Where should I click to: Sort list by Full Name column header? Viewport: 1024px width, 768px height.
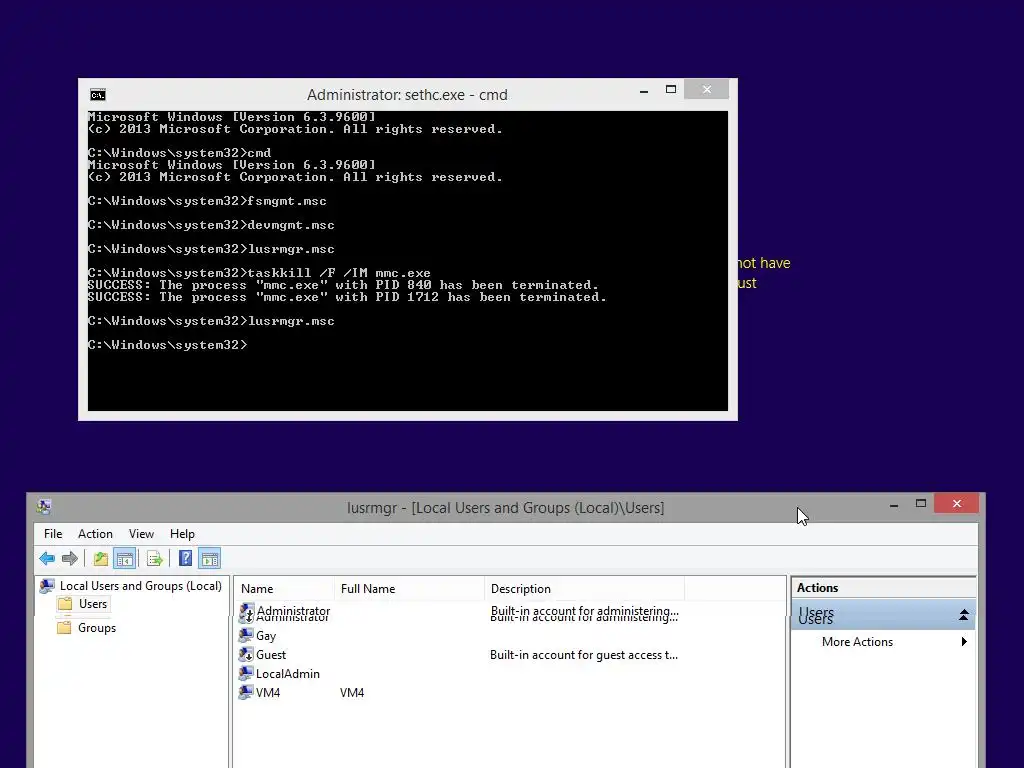(x=409, y=588)
